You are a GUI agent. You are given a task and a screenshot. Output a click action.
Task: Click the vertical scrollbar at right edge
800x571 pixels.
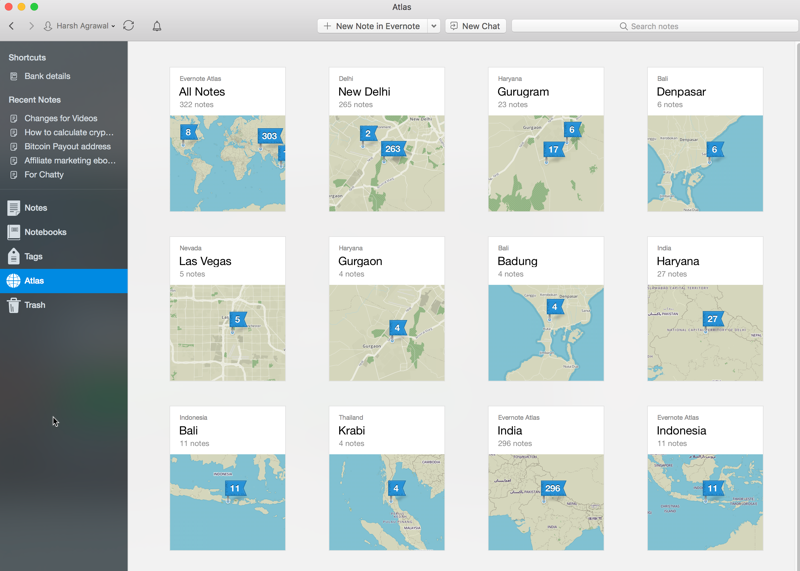click(x=797, y=306)
